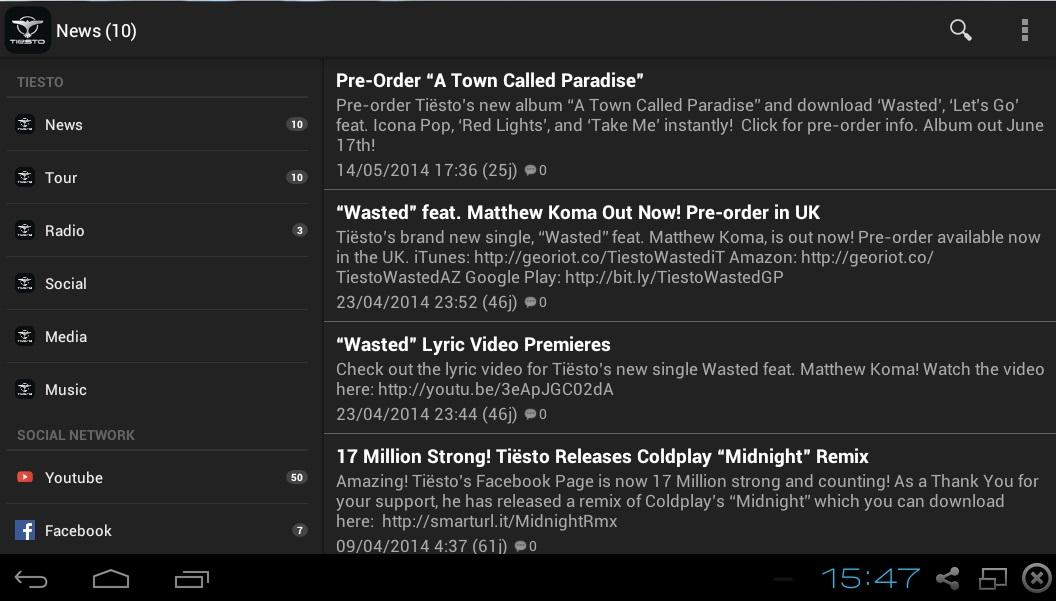The height and width of the screenshot is (601, 1056).
Task: Open the Coldplay "Midnight" Remix article
Action: coord(602,456)
